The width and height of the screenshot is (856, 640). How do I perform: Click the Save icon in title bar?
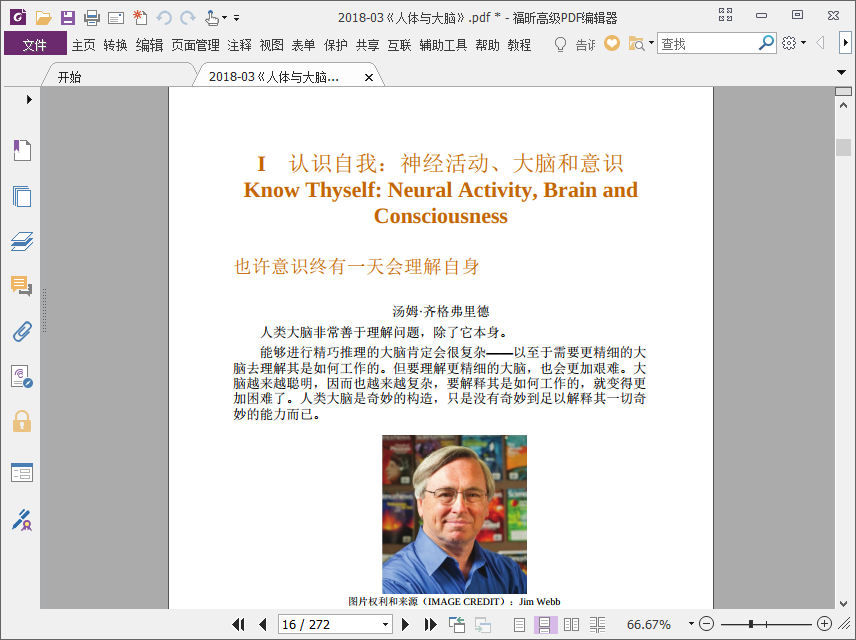coord(68,17)
